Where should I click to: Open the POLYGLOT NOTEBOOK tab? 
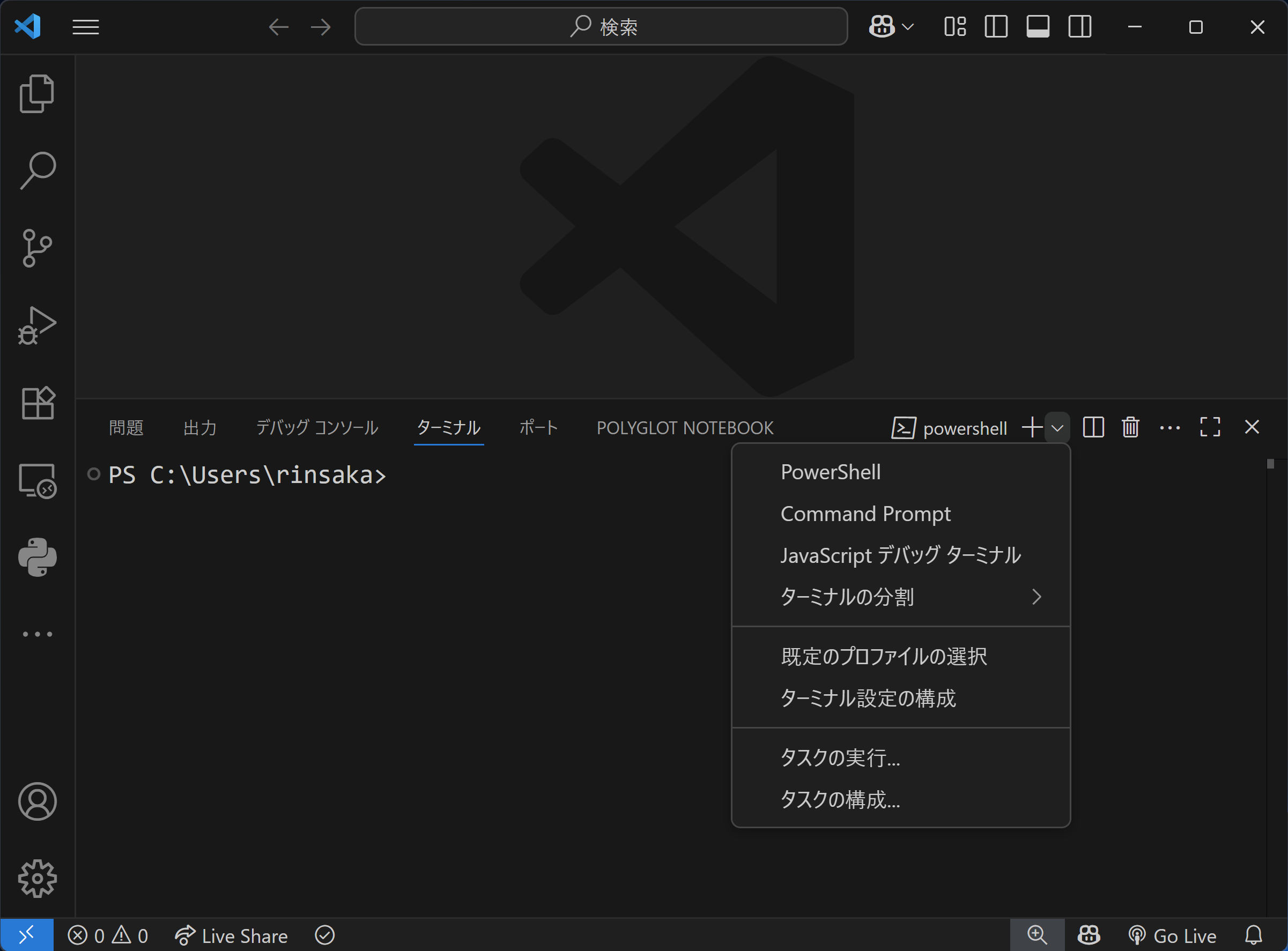[685, 428]
